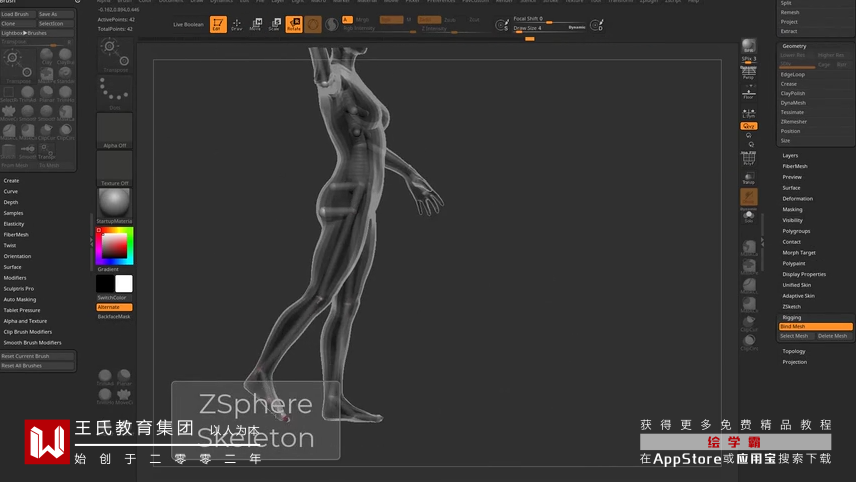Open the Projection subpalette
This screenshot has height=482, width=856.
(x=794, y=362)
